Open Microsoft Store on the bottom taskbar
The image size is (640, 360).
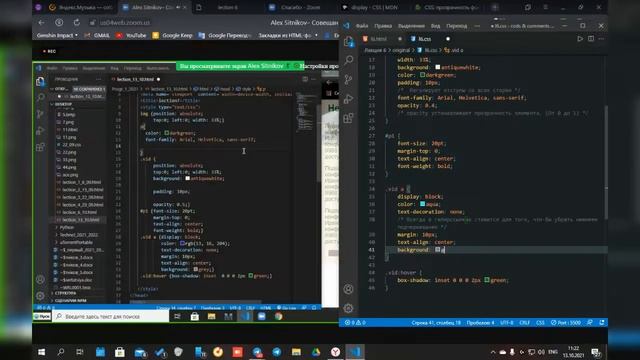pyautogui.click(x=120, y=352)
